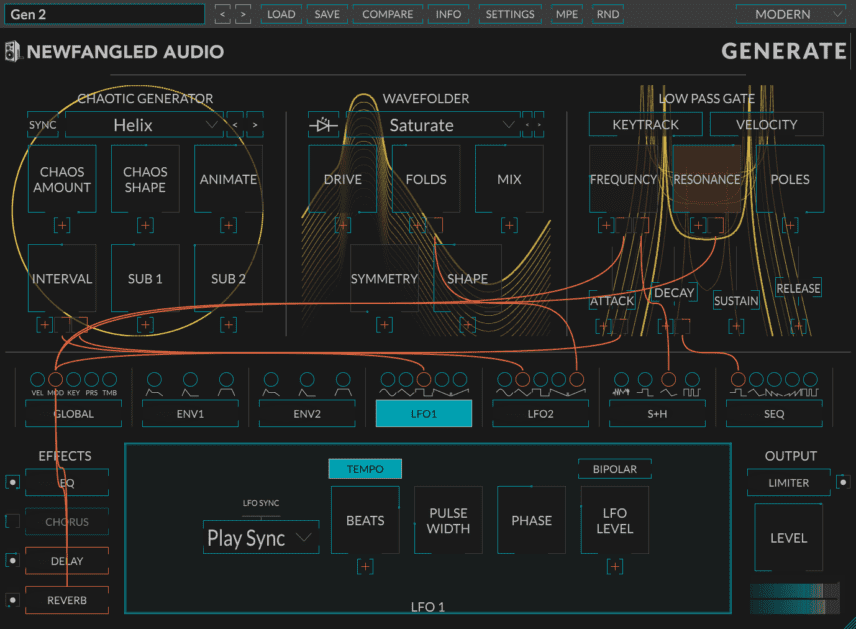
Task: Switch to the ENV2 tab
Action: pyautogui.click(x=307, y=413)
